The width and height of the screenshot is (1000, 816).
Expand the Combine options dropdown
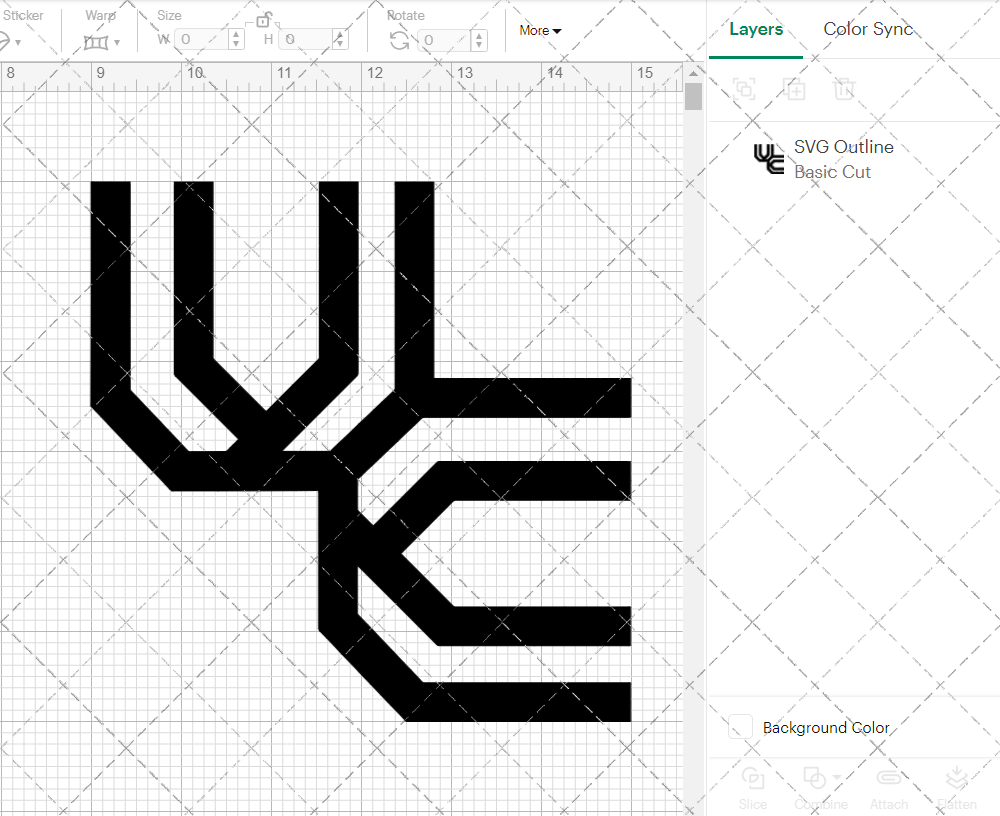(836, 778)
